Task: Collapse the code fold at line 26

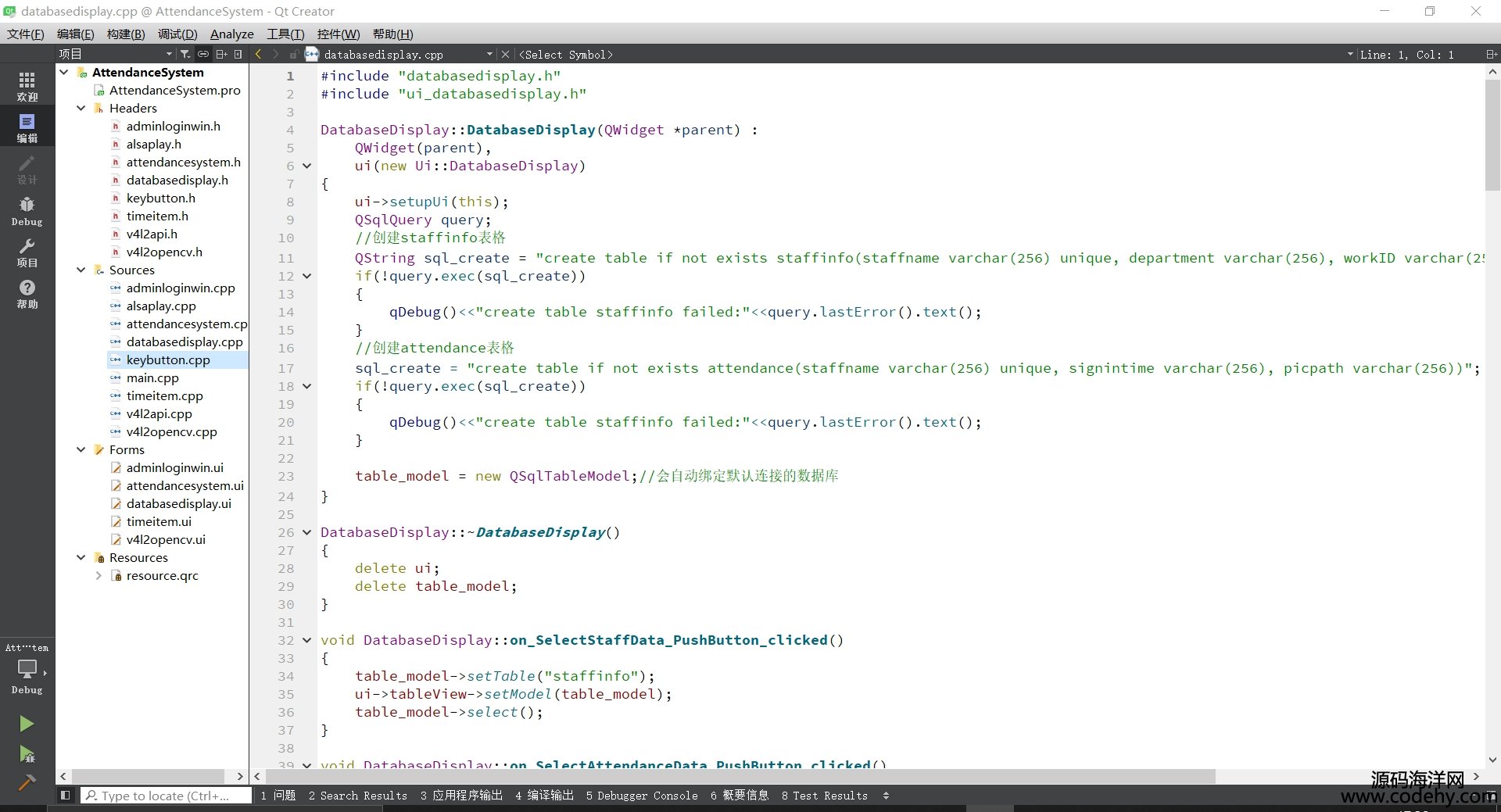Action: click(306, 533)
